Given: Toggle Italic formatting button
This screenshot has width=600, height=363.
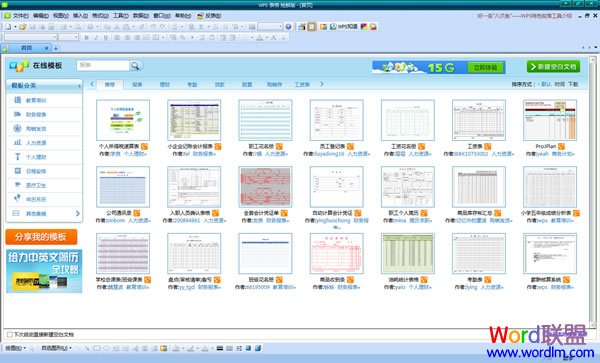Looking at the screenshot, I should pyautogui.click(x=96, y=37).
